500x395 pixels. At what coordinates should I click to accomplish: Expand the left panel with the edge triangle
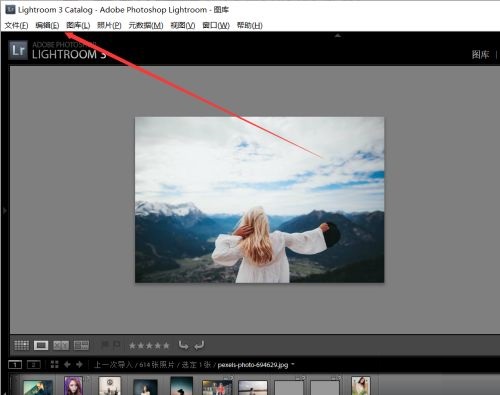[x=5, y=211]
